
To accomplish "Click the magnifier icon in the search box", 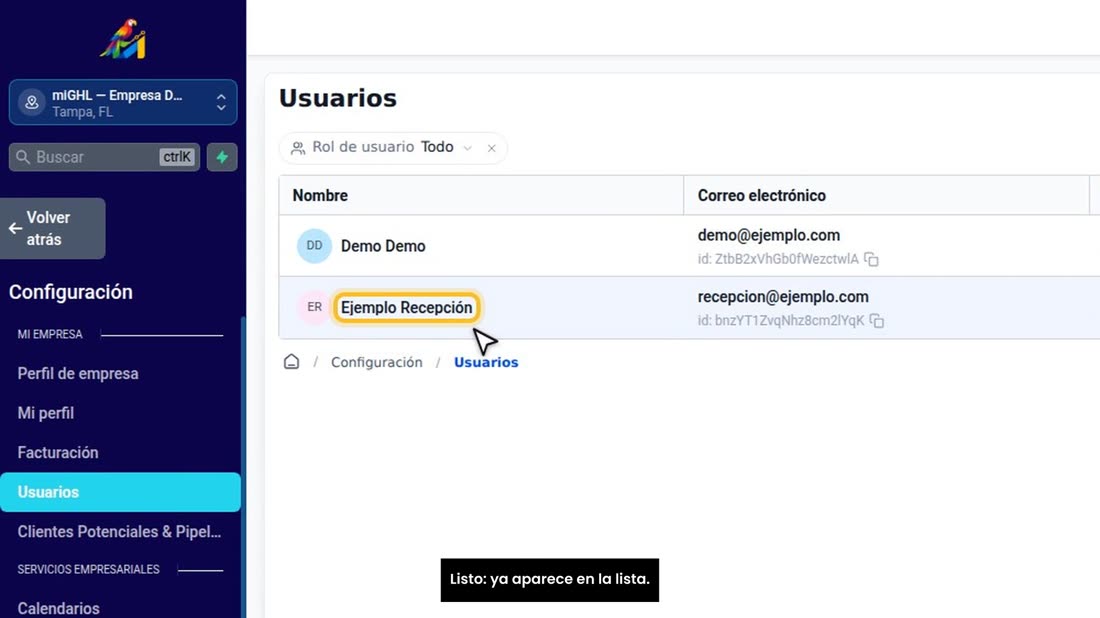I will coord(23,157).
